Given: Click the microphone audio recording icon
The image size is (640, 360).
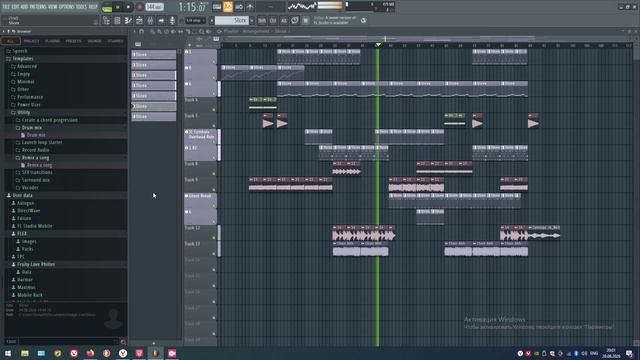Looking at the screenshot, I should pos(172,20).
